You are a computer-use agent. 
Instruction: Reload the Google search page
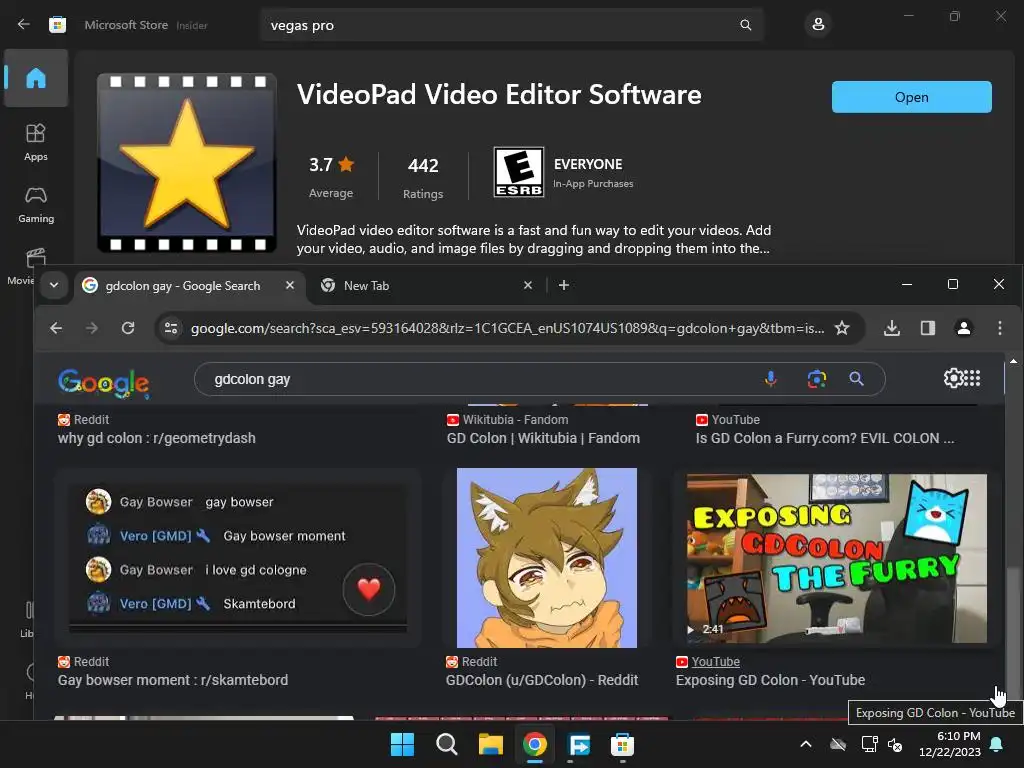(x=128, y=328)
